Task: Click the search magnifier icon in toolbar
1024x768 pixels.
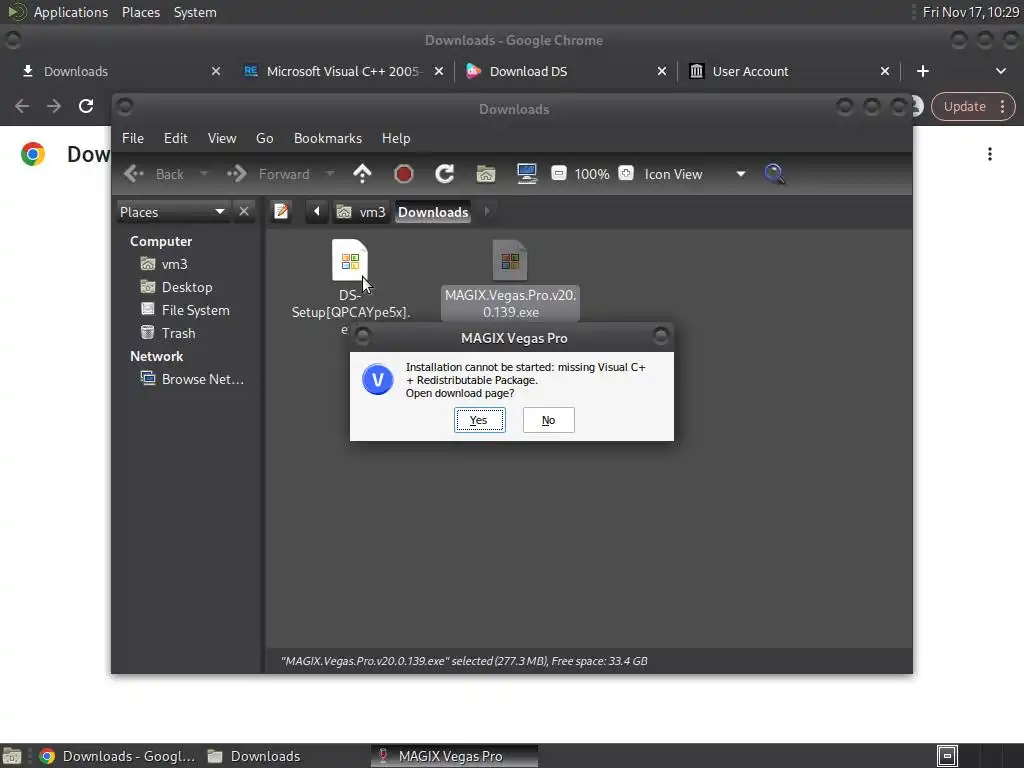Action: 775,174
